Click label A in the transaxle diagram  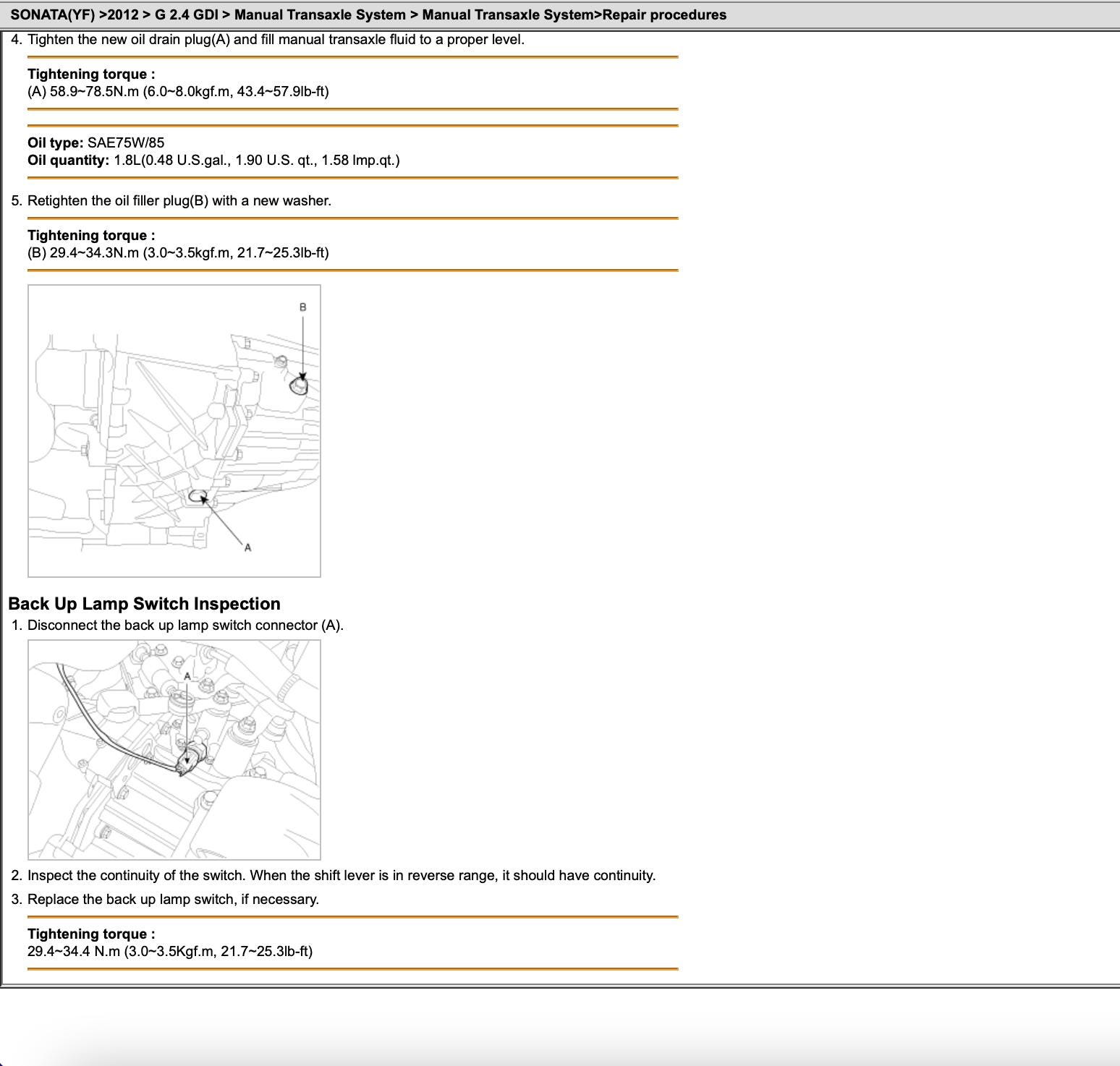tap(247, 547)
